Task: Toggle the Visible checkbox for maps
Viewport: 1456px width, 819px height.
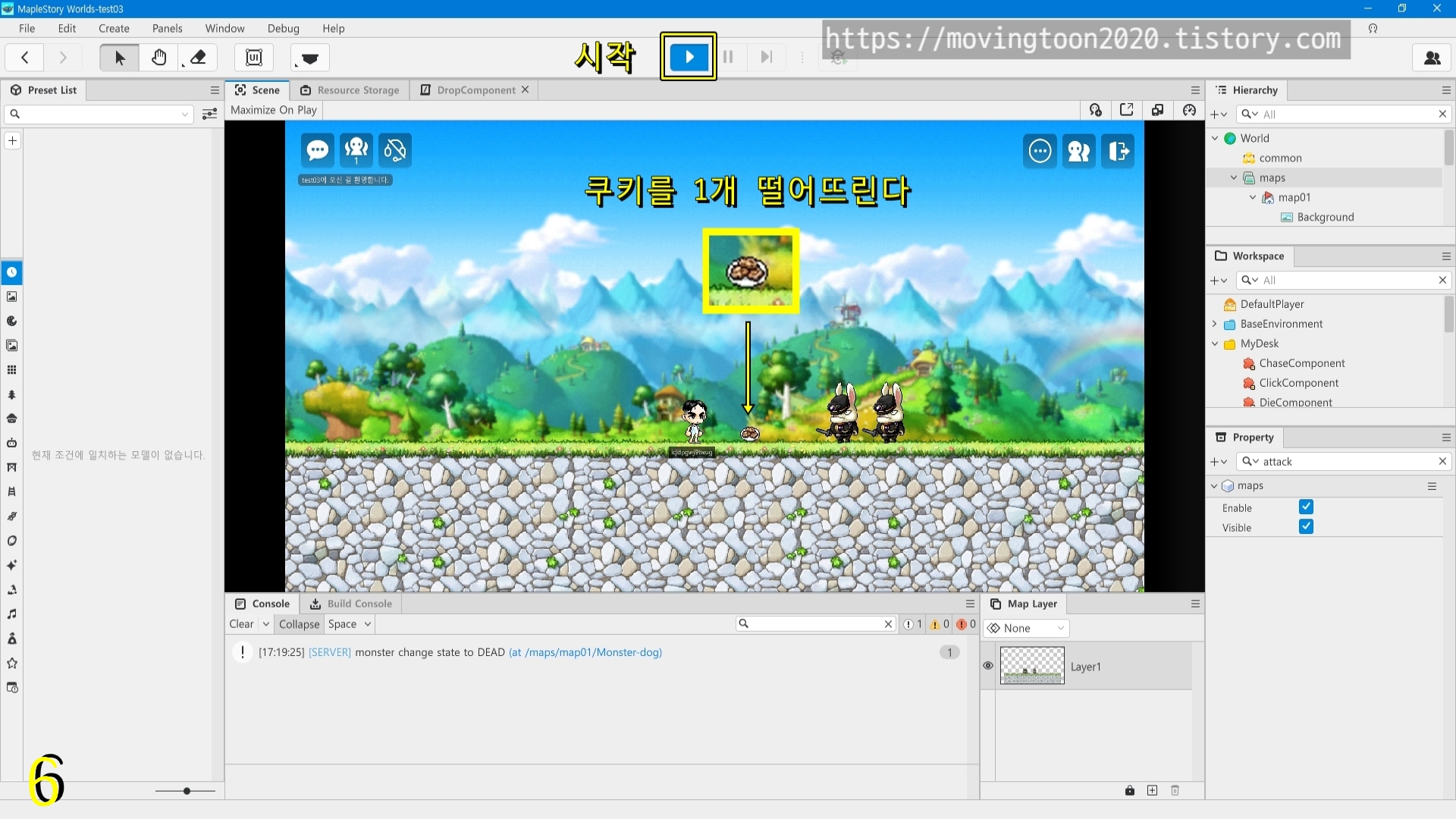Action: 1306,526
